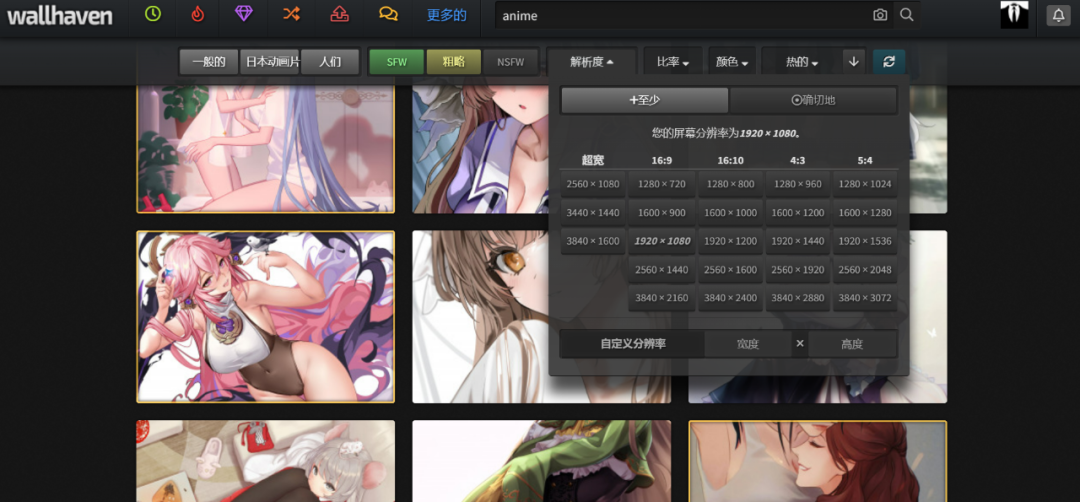
Task: Select the 至少 at-least mode
Action: click(645, 100)
